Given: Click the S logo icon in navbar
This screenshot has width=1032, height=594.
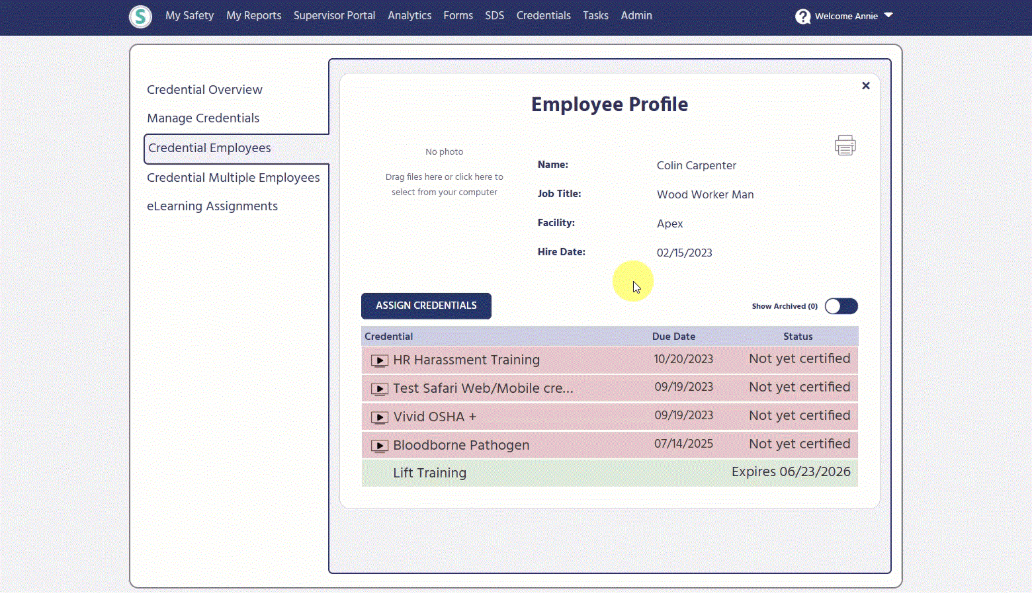Looking at the screenshot, I should [x=140, y=16].
